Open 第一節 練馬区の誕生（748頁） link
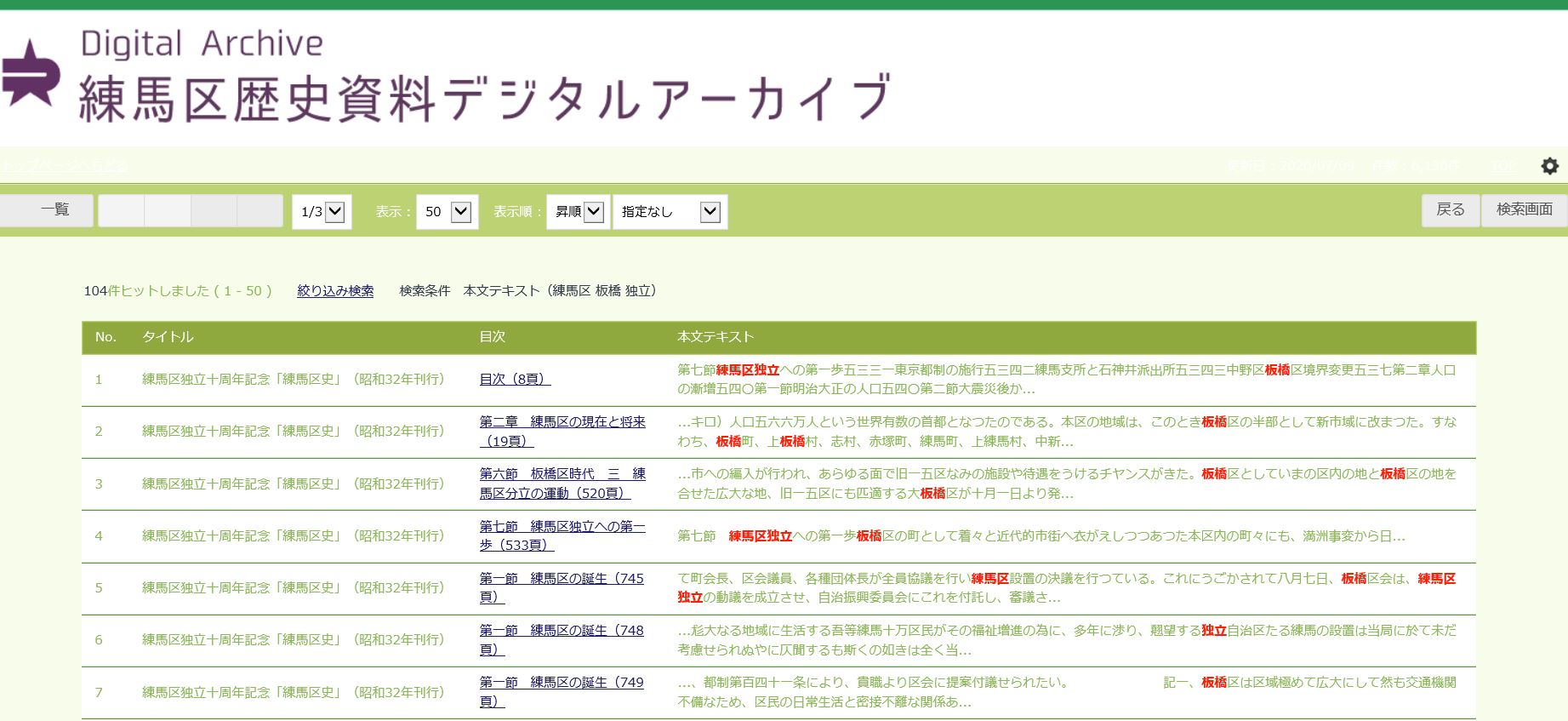This screenshot has height=721, width=1568. 562,639
